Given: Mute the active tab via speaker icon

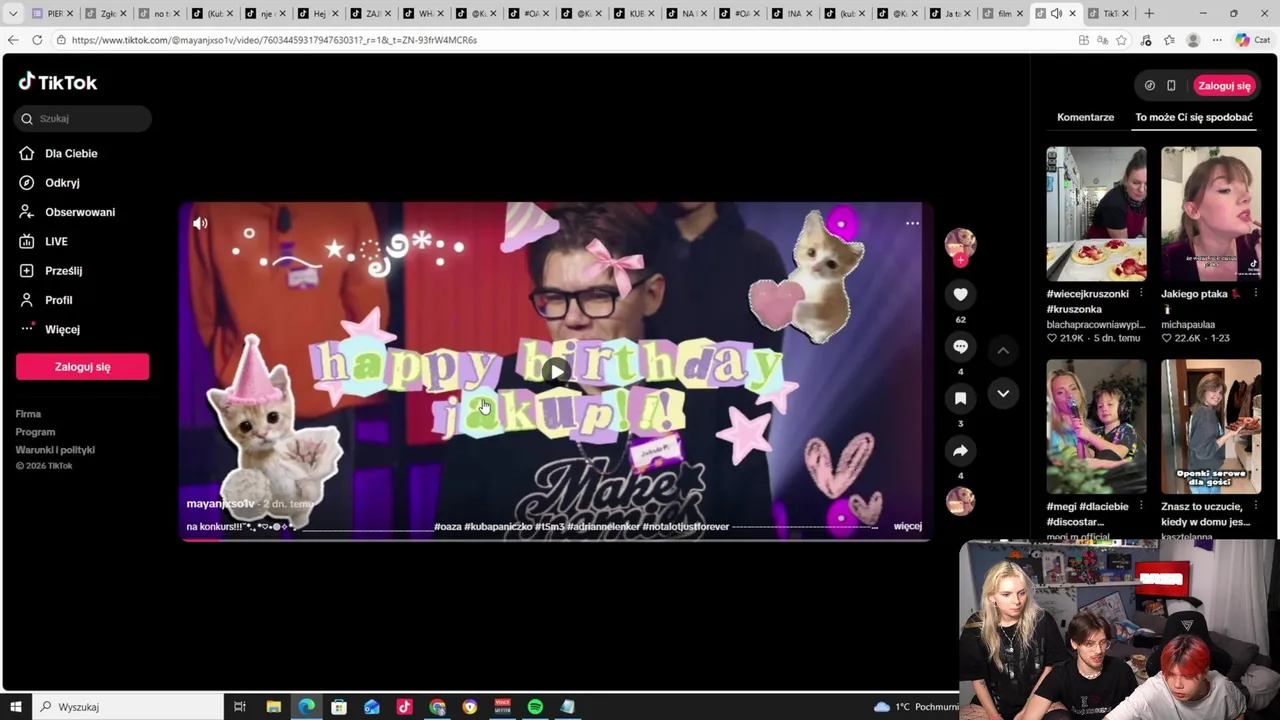Looking at the screenshot, I should pos(1057,13).
